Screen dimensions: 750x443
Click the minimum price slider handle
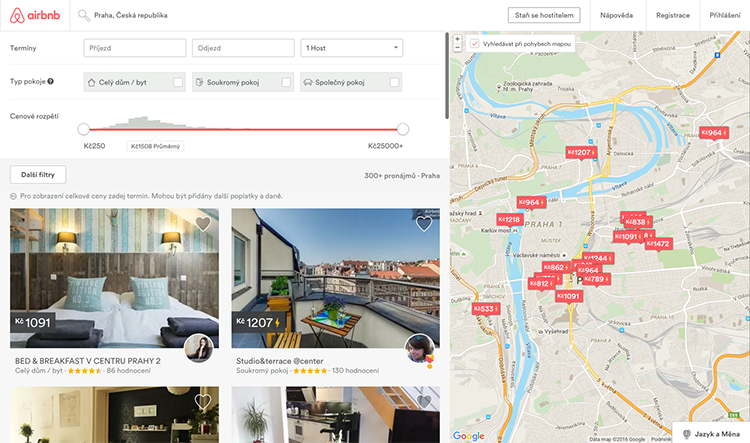point(83,128)
